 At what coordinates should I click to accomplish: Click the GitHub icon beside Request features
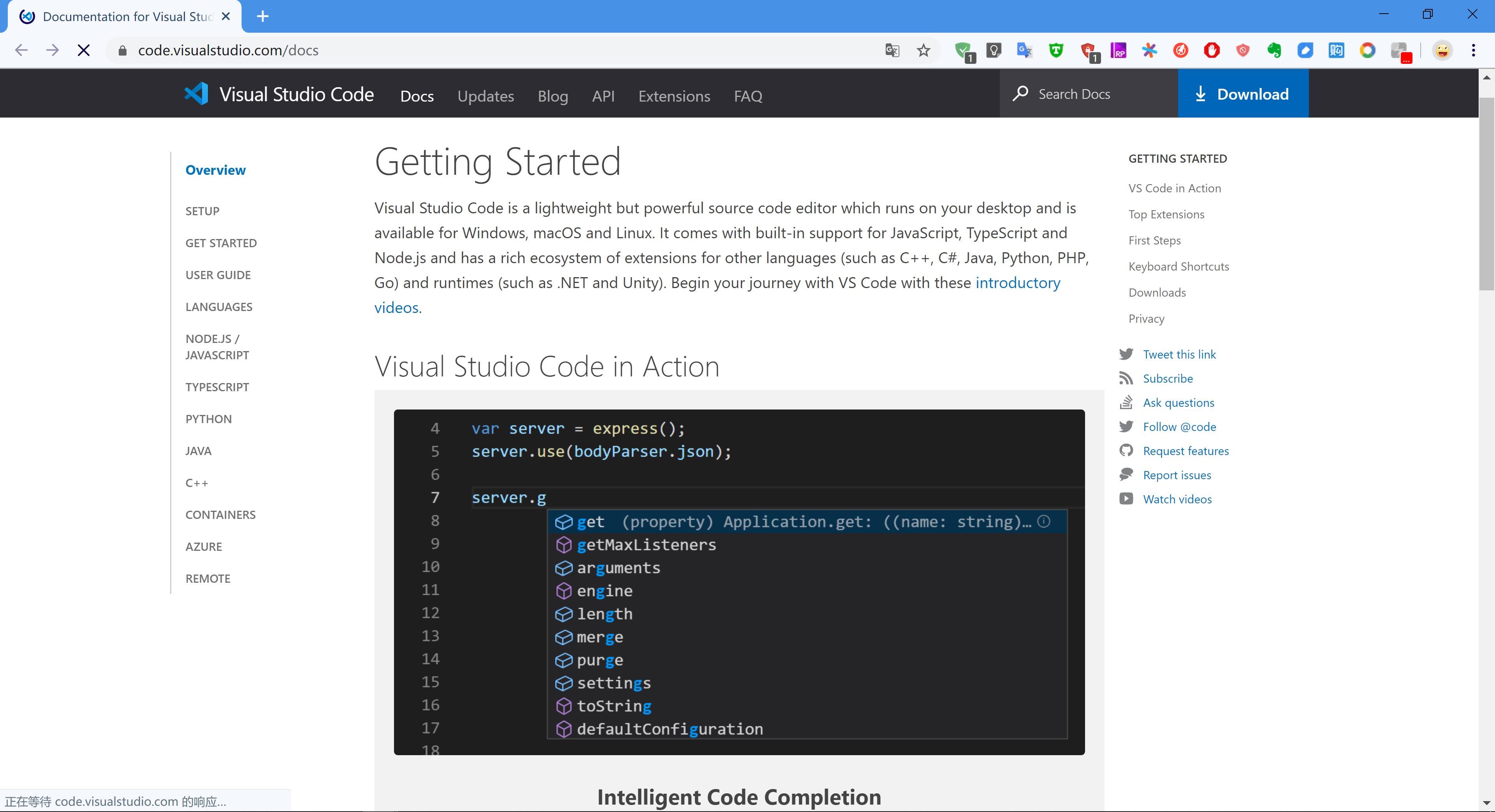pos(1126,450)
